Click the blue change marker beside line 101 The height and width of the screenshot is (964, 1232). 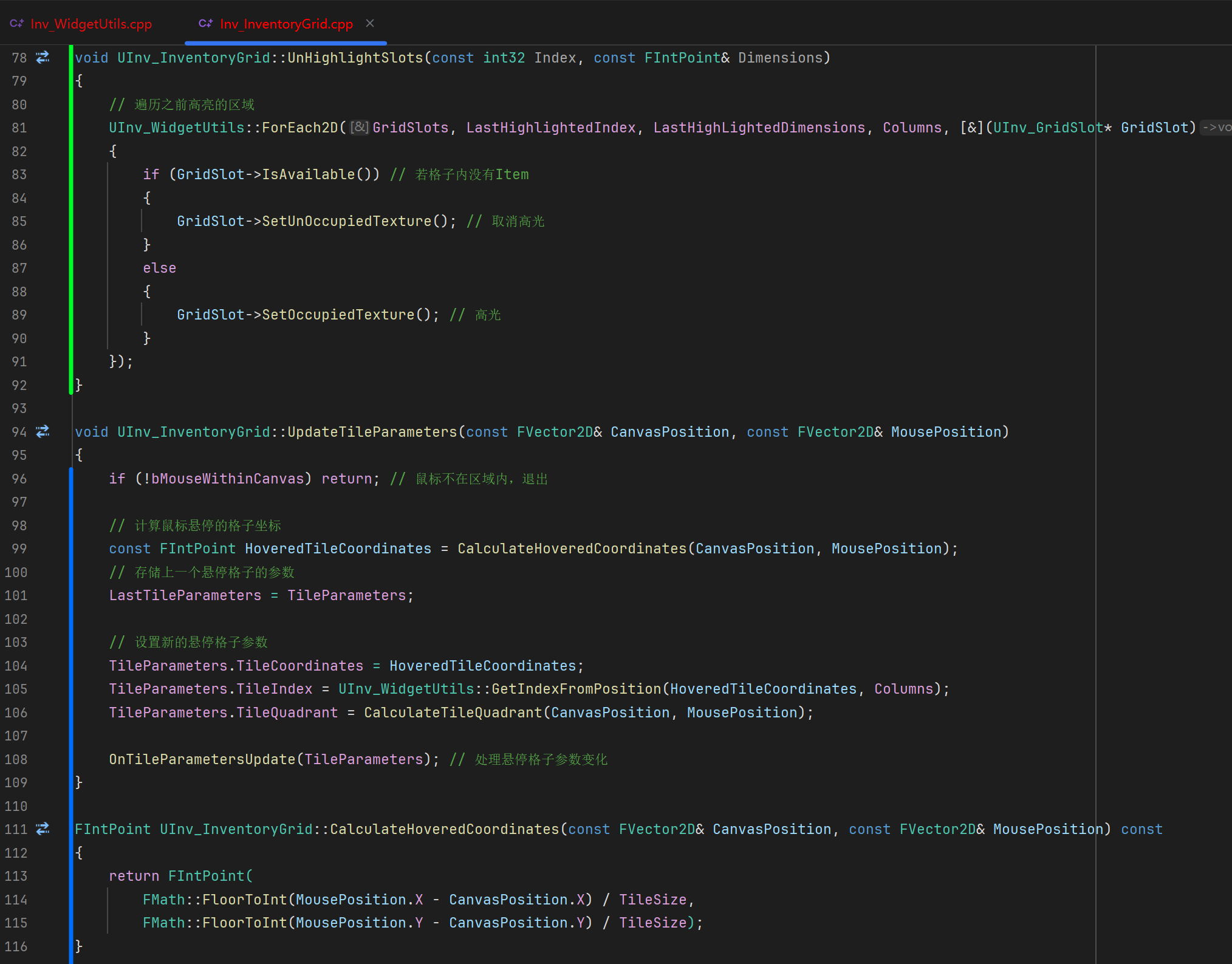[x=71, y=596]
